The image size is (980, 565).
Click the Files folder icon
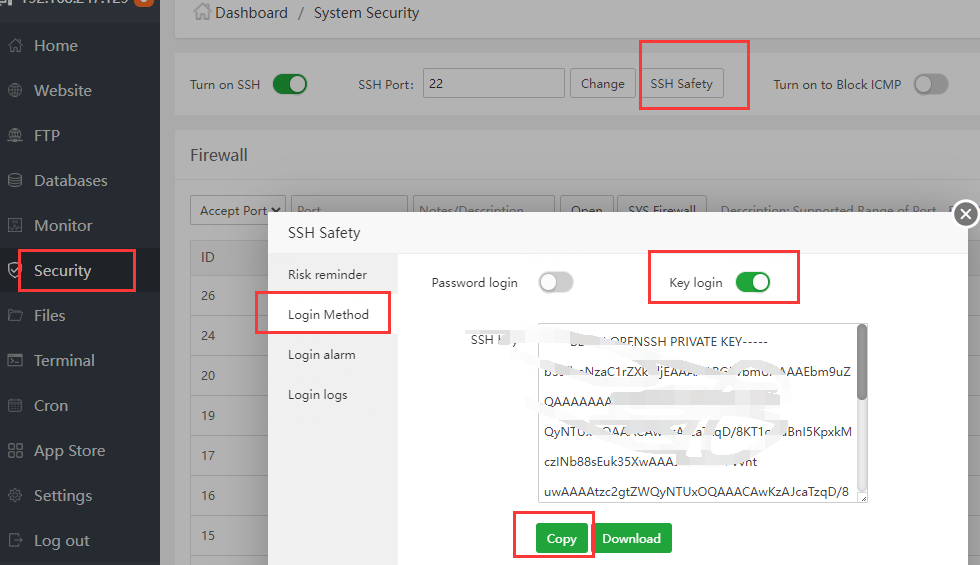click(x=15, y=316)
